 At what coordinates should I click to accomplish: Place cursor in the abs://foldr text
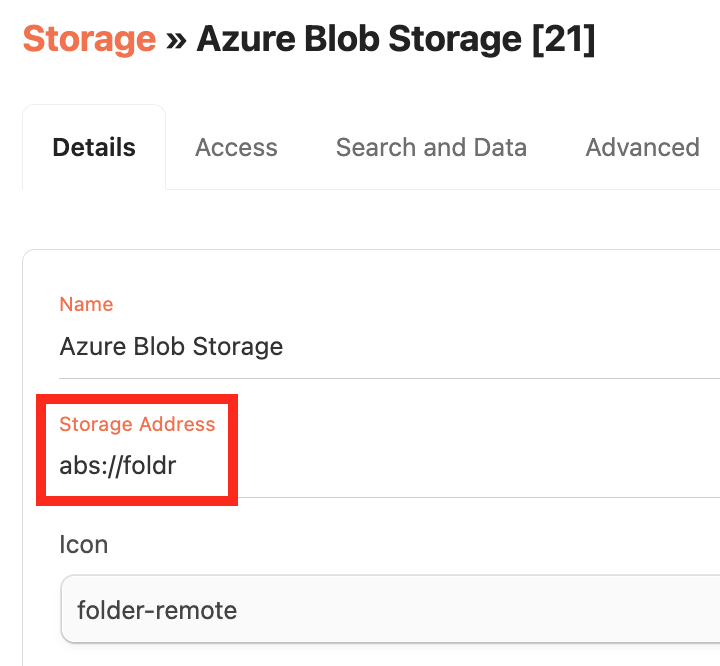(117, 465)
